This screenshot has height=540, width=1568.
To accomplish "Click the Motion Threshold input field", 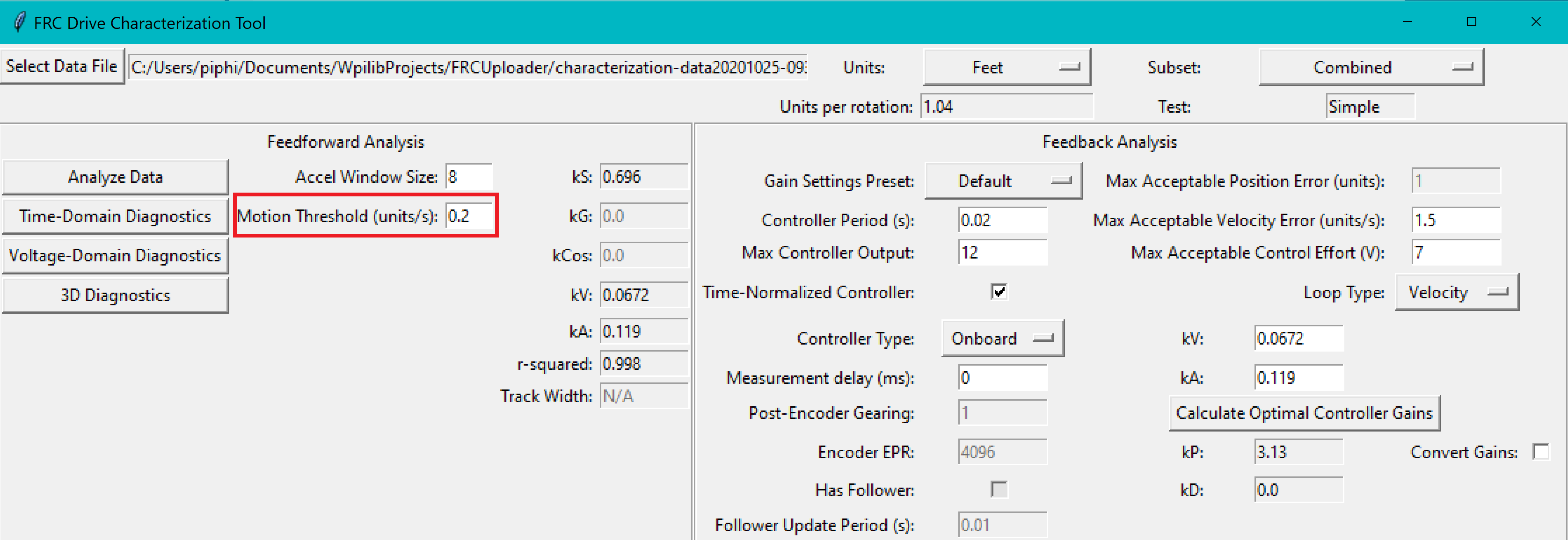I will point(469,216).
